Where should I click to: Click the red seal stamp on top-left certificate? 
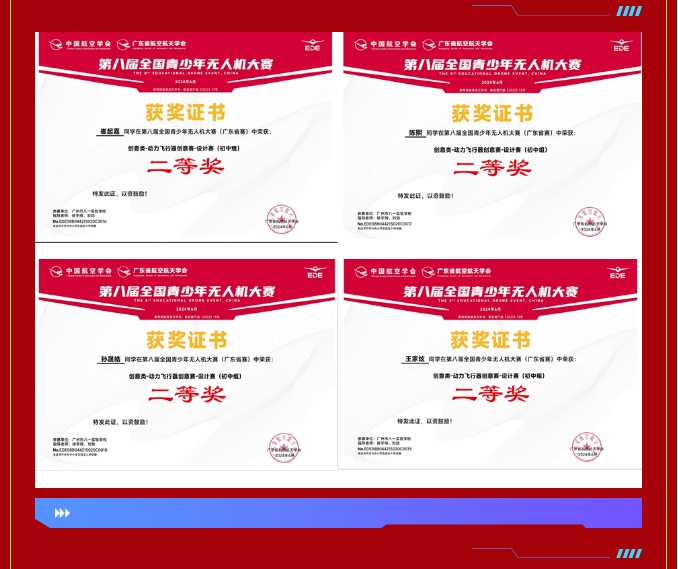tap(281, 221)
